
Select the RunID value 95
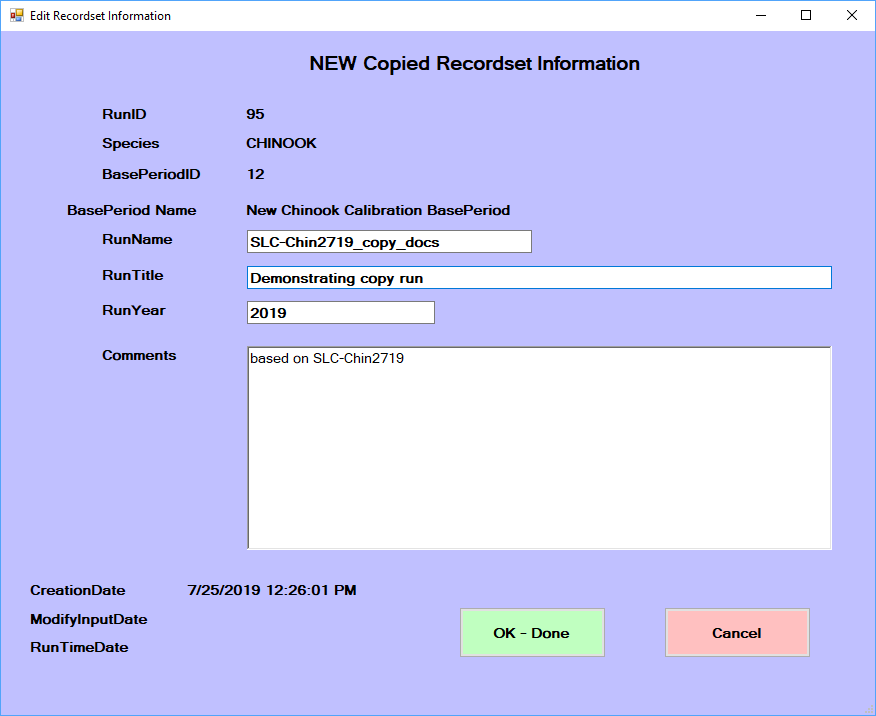(x=255, y=114)
